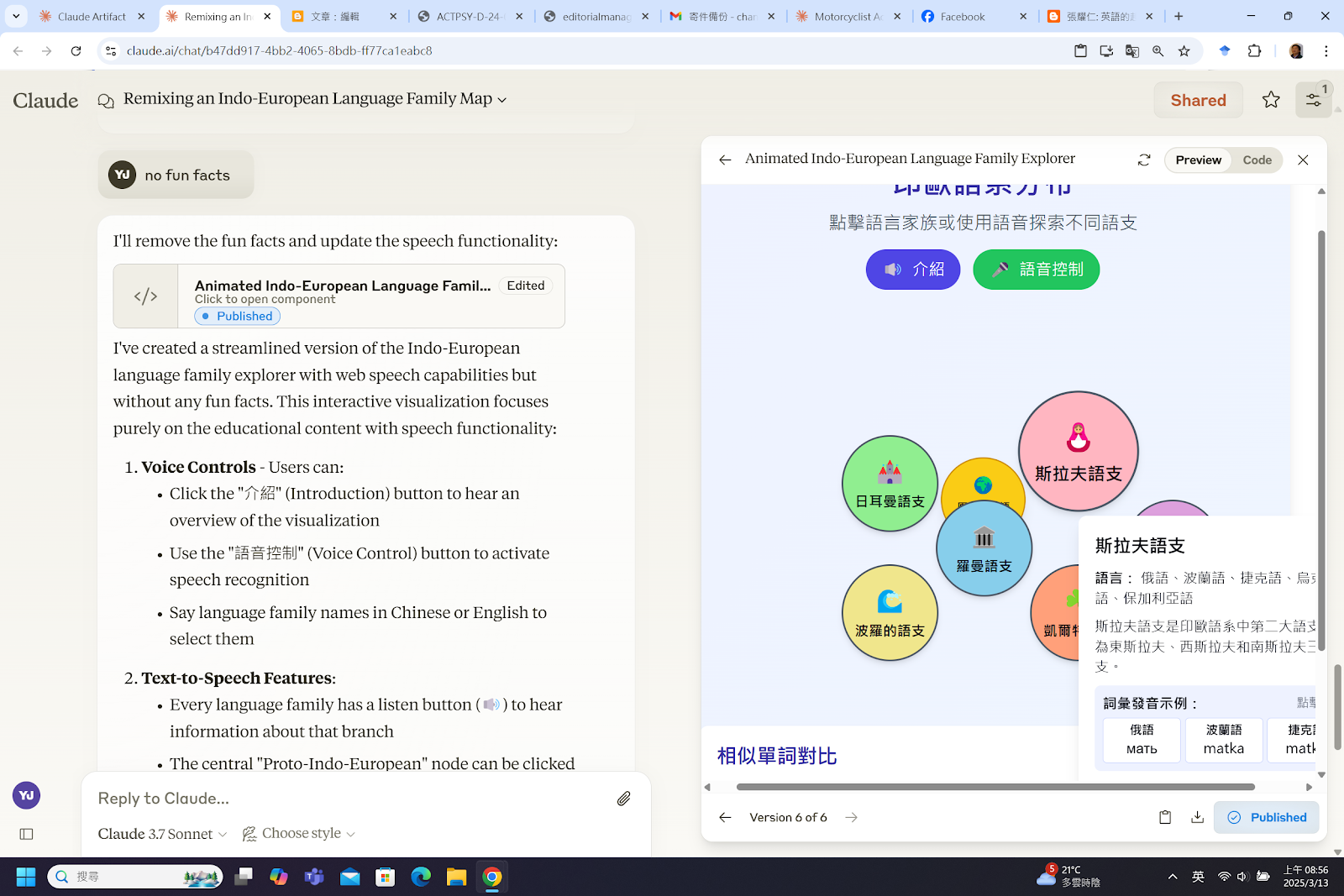Open the weather widget on taskbar

click(x=1068, y=876)
